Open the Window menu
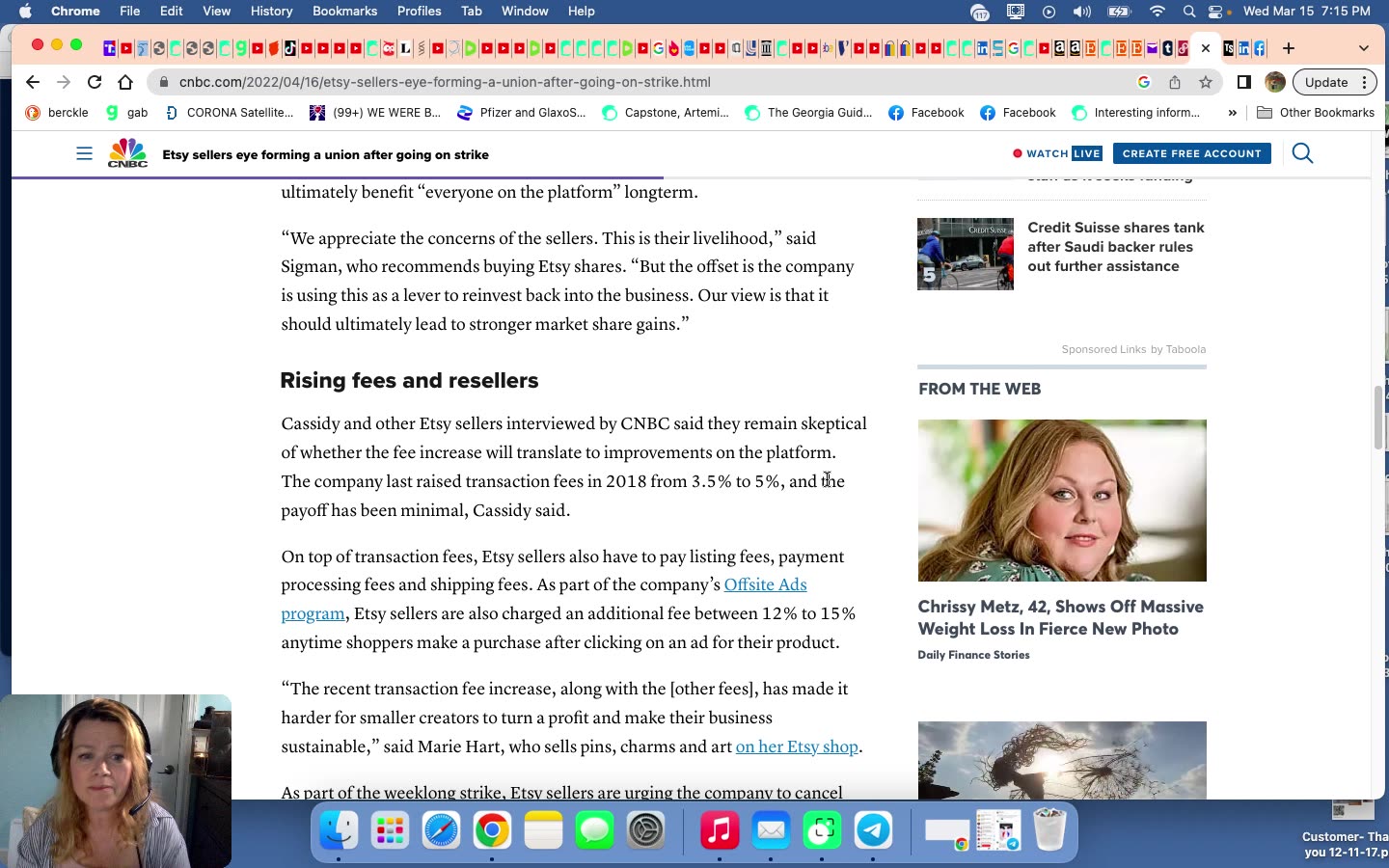 525,12
